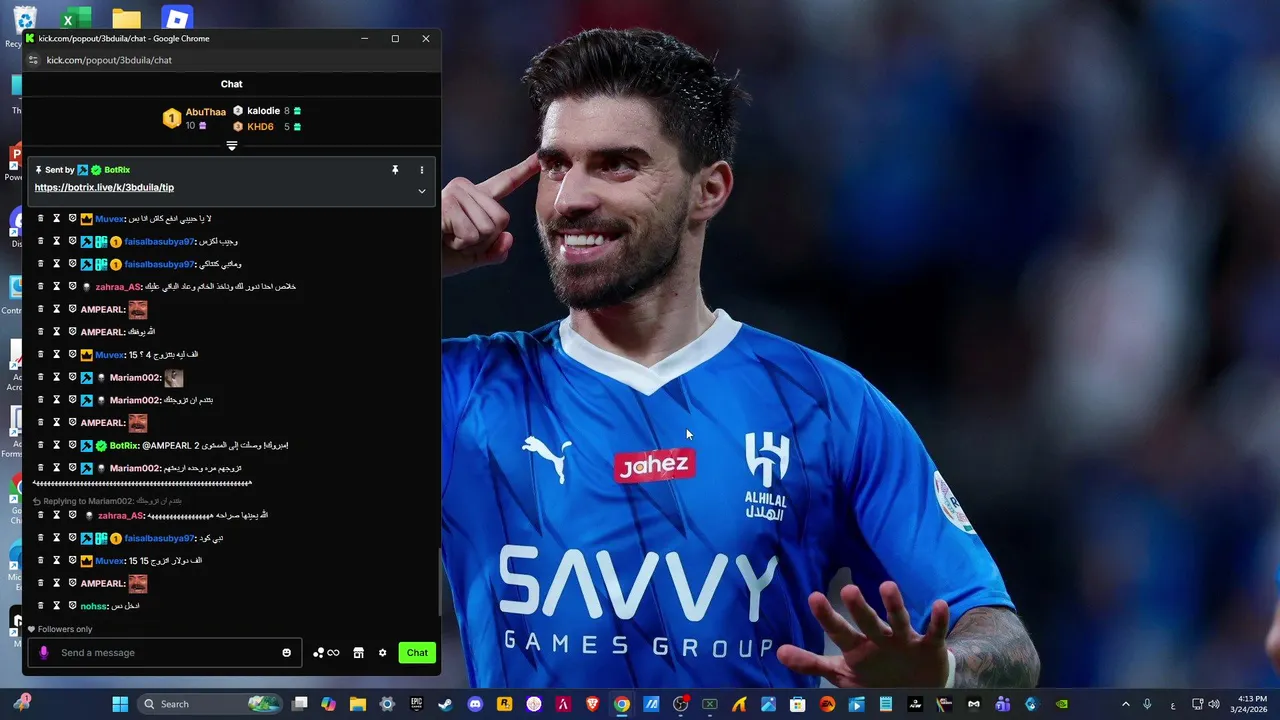Click the chat scrollbar thumb

tap(439, 583)
